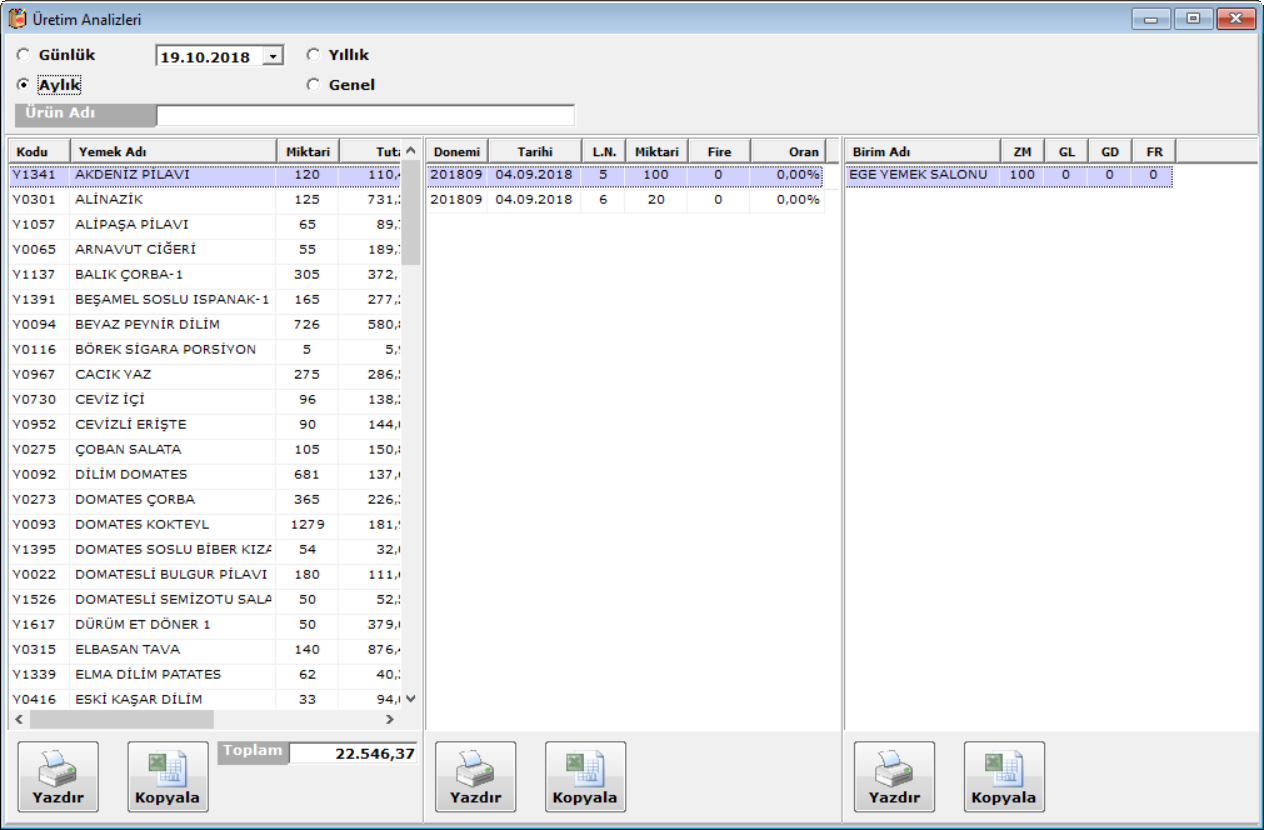Choose the Yıllık radio option
Viewport: 1264px width, 830px height.
(313, 56)
